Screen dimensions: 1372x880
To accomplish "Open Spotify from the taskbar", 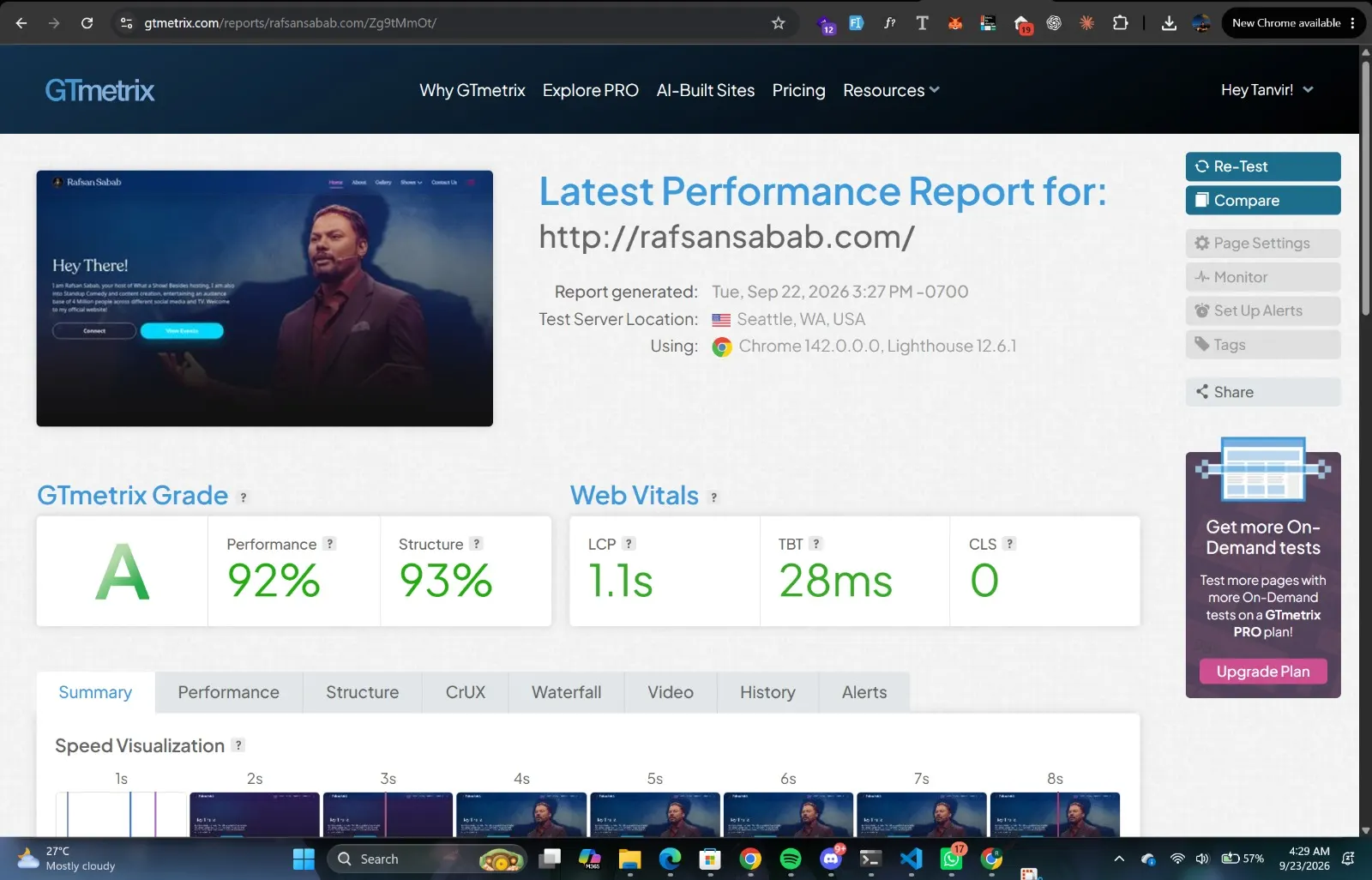I will click(x=791, y=859).
